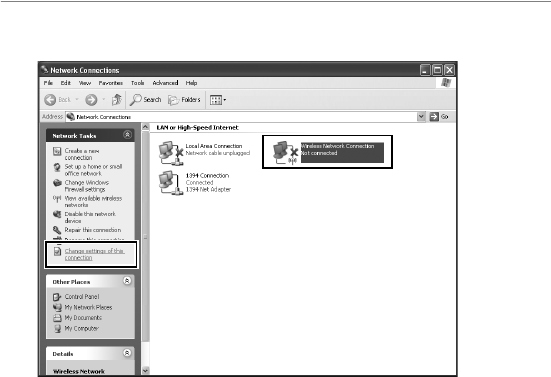Click Change settings of this connection link
This screenshot has height=377, width=551.
pyautogui.click(x=95, y=254)
